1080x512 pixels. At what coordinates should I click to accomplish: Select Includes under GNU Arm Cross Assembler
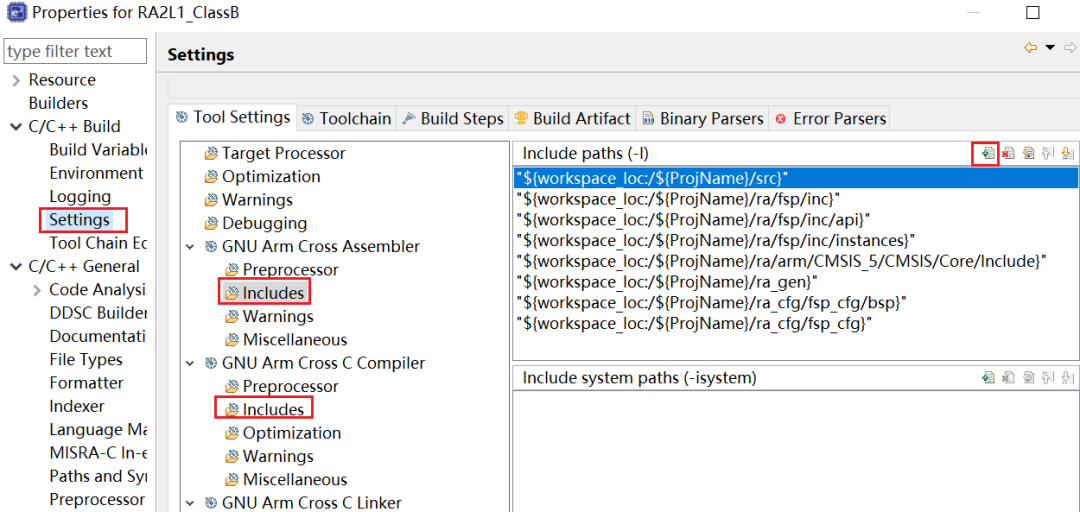click(x=272, y=293)
